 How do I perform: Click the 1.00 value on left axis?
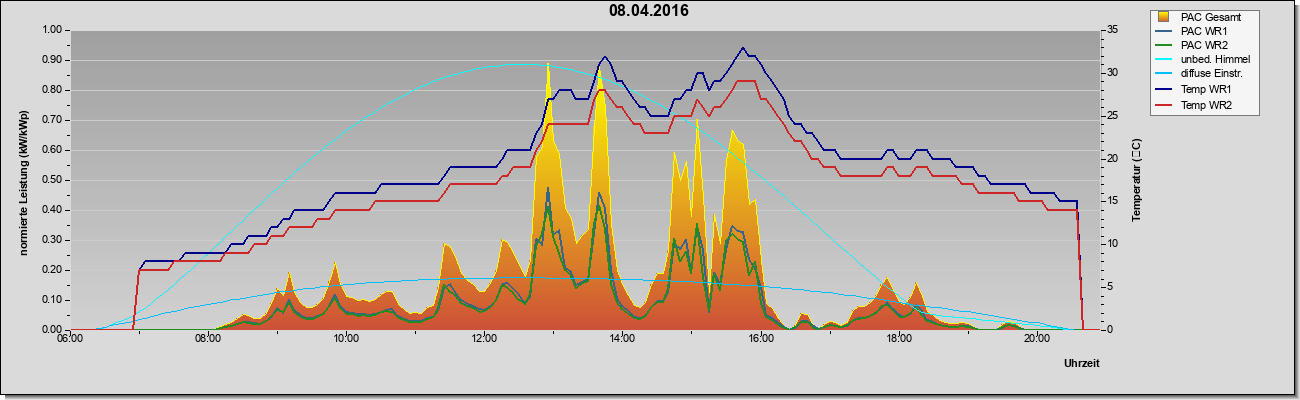[52, 30]
